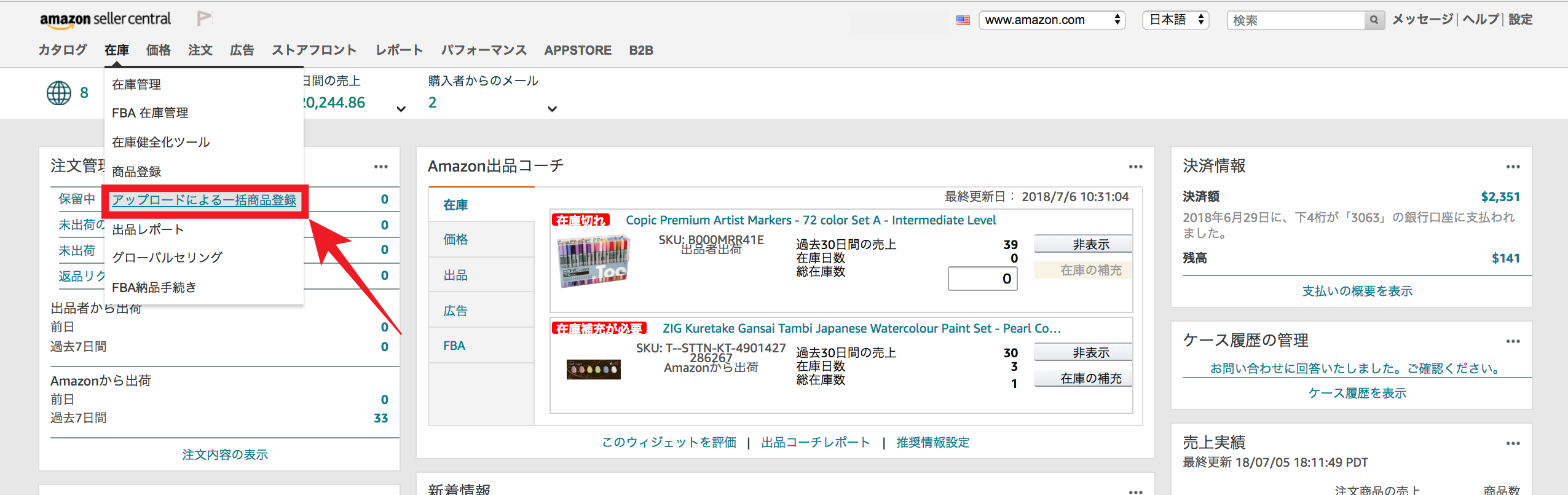The height and width of the screenshot is (495, 1568).
Task: Open the 広告 menu
Action: (242, 50)
